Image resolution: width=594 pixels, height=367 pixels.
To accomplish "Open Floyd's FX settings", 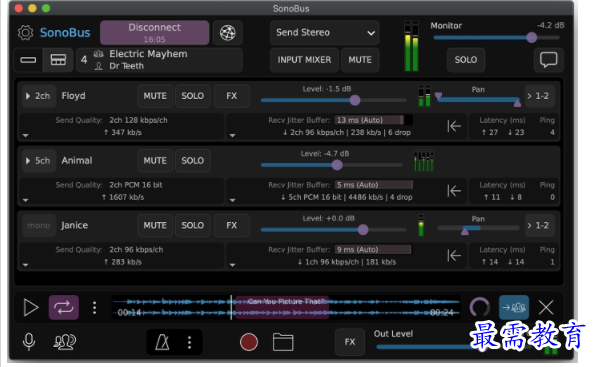I will tap(231, 96).
